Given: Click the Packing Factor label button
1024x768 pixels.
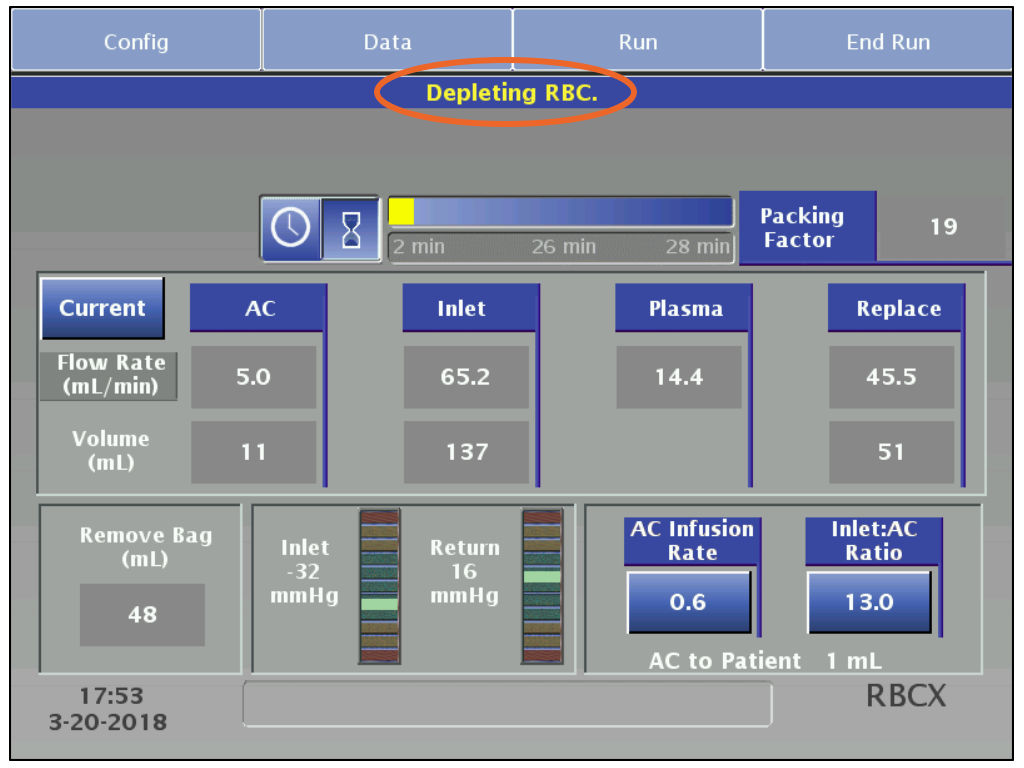Looking at the screenshot, I should pyautogui.click(x=806, y=227).
